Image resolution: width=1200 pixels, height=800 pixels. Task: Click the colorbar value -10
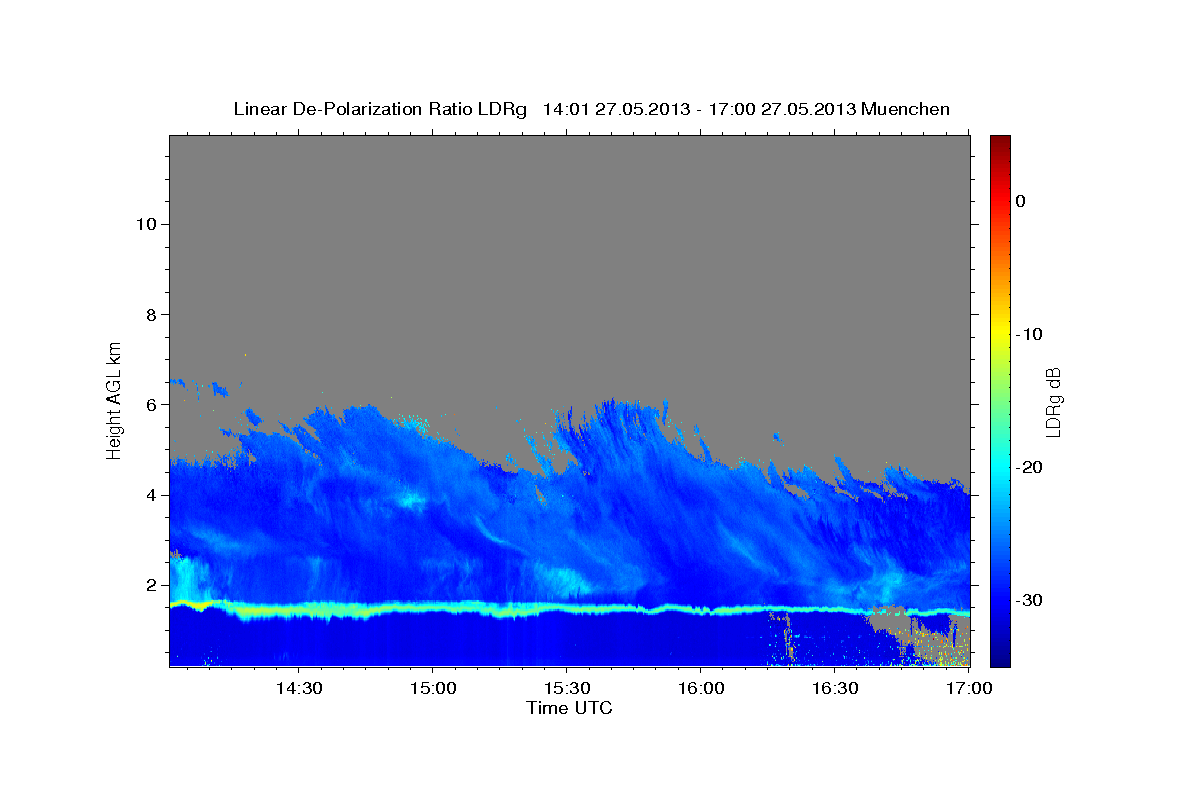click(x=1029, y=334)
